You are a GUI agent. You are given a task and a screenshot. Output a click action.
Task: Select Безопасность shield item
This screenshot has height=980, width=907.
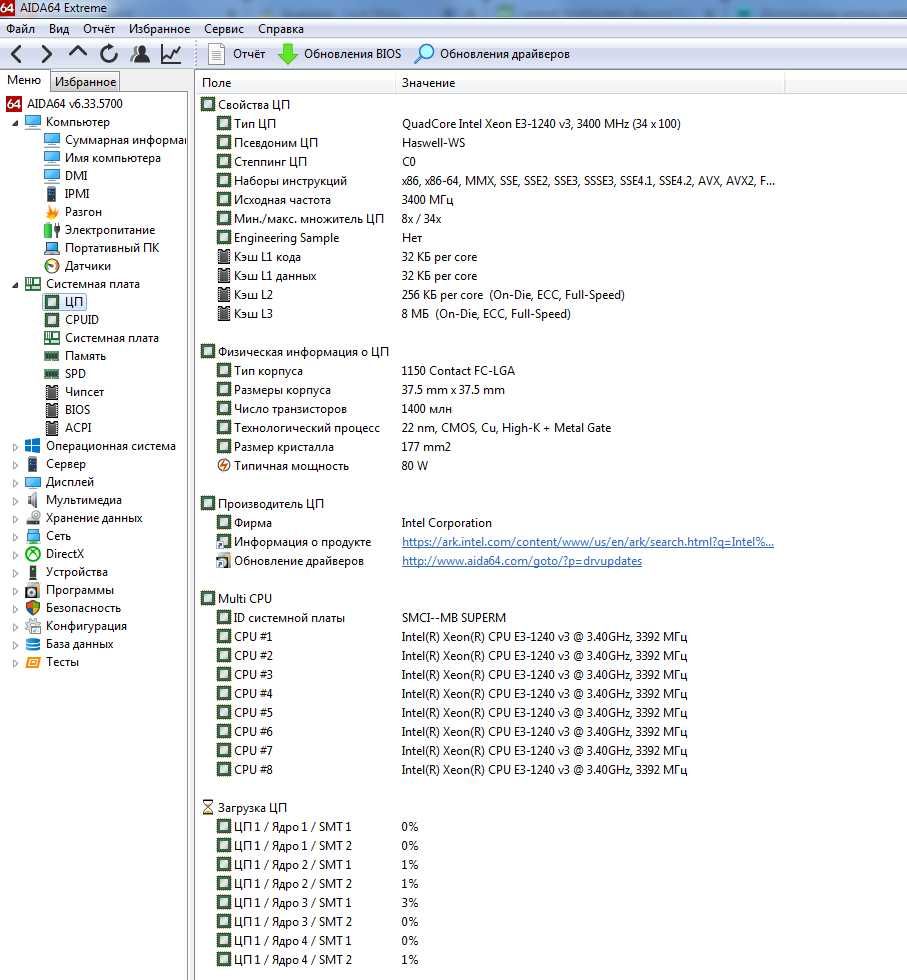point(74,608)
